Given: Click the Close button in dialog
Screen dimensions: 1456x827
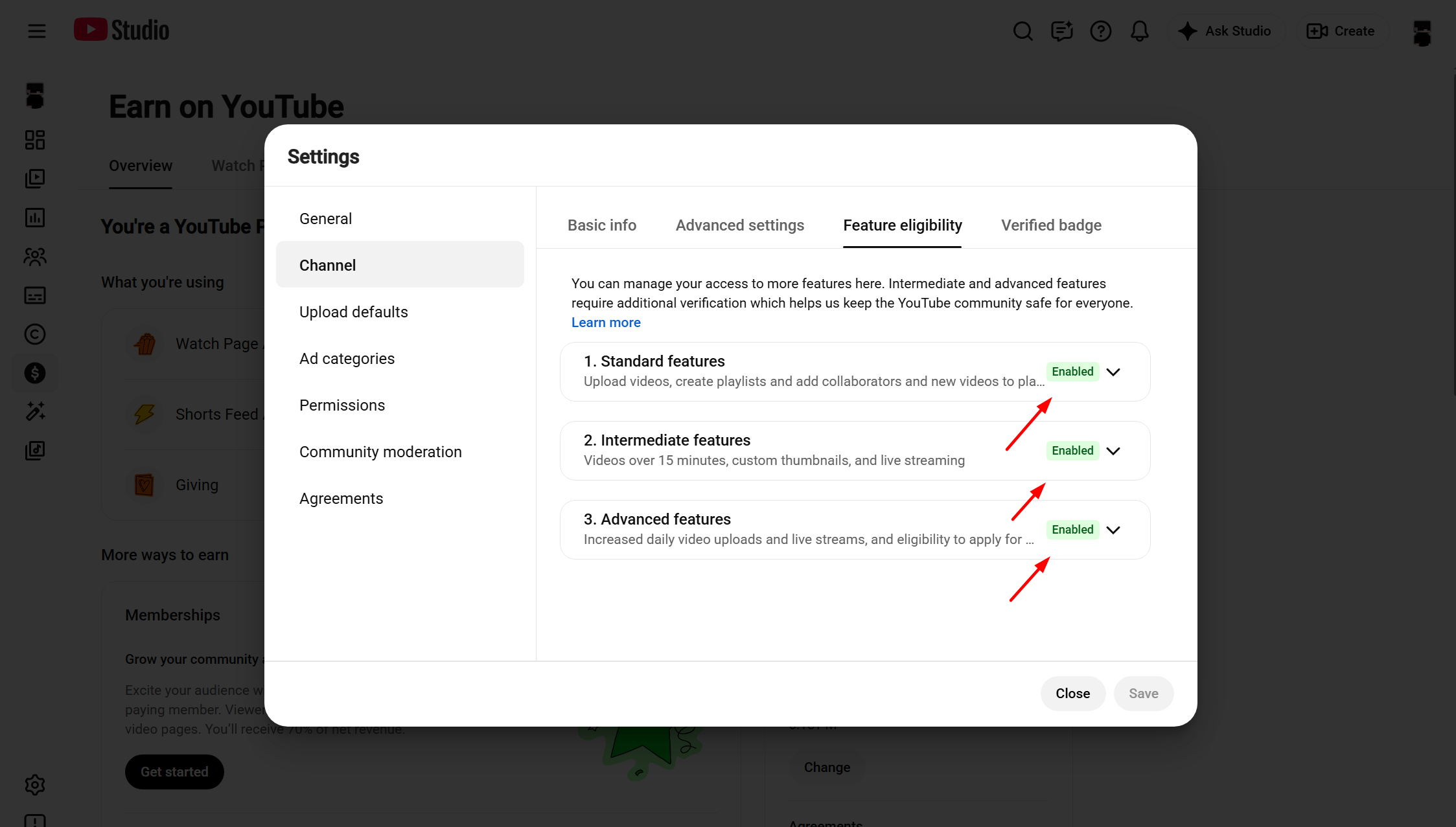Looking at the screenshot, I should (x=1072, y=693).
